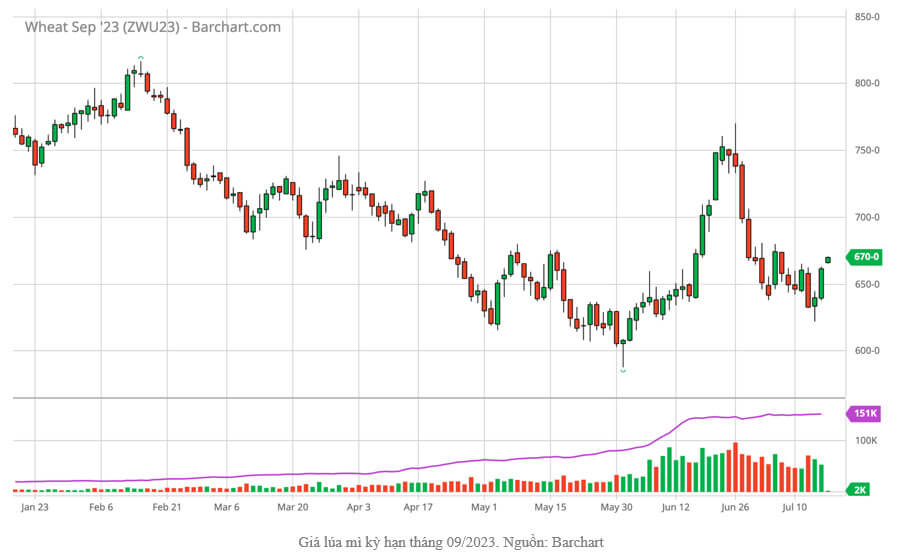Click the 850-0 price axis label
Image resolution: width=907 pixels, height=559 pixels.
[x=867, y=17]
